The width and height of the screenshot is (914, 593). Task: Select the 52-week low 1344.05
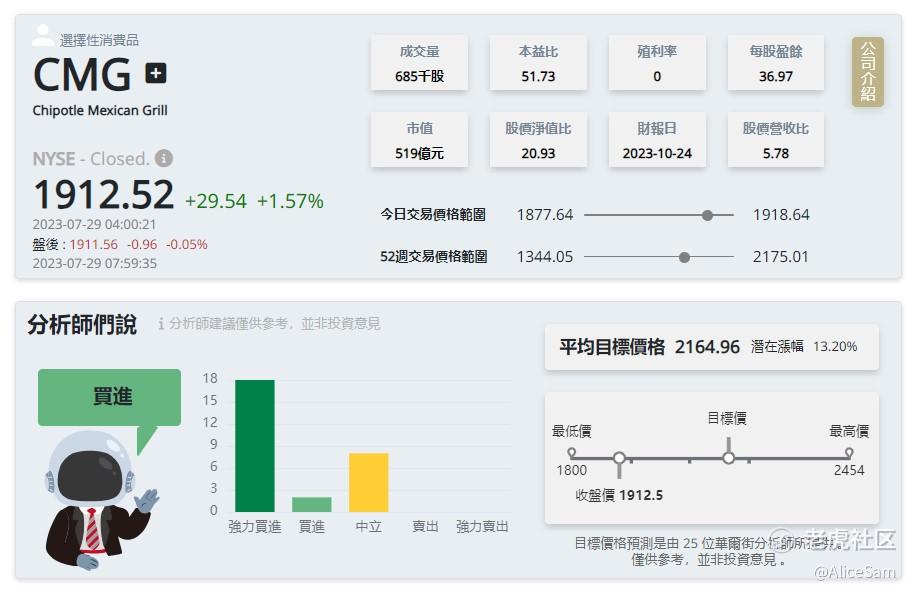(x=545, y=257)
